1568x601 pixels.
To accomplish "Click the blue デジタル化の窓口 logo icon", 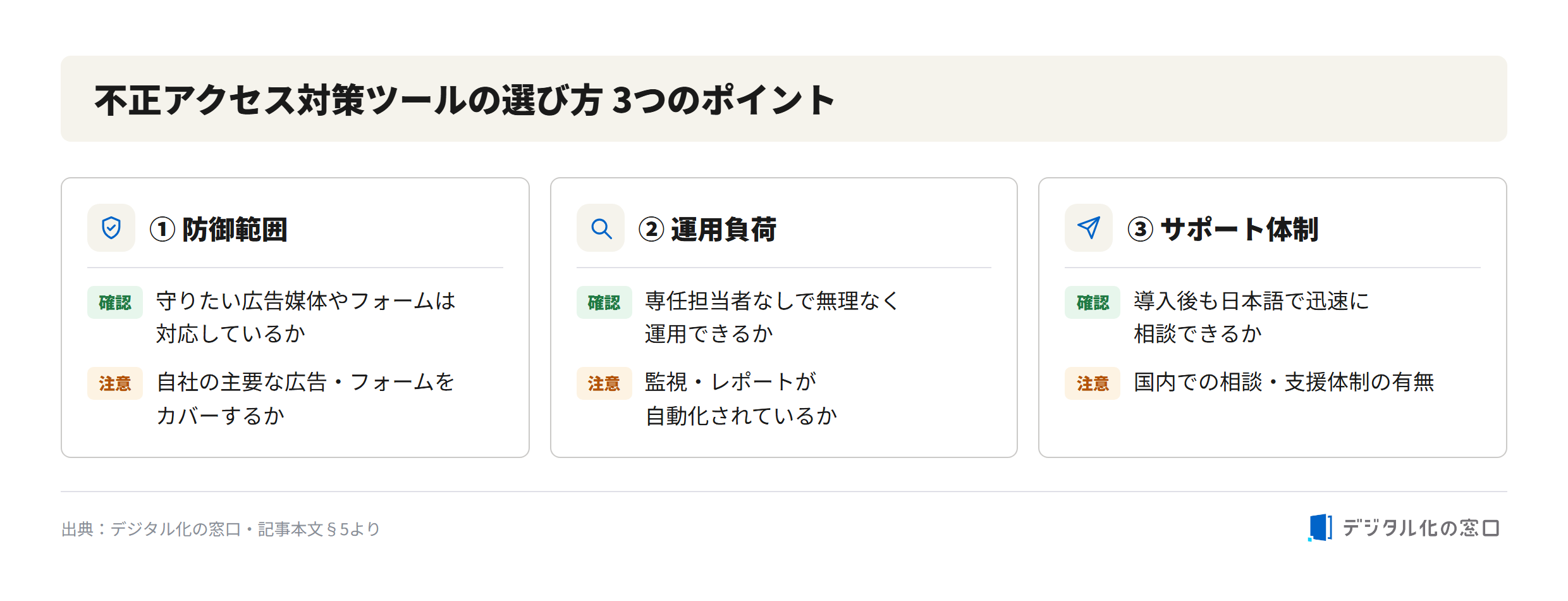I will pos(1320,528).
